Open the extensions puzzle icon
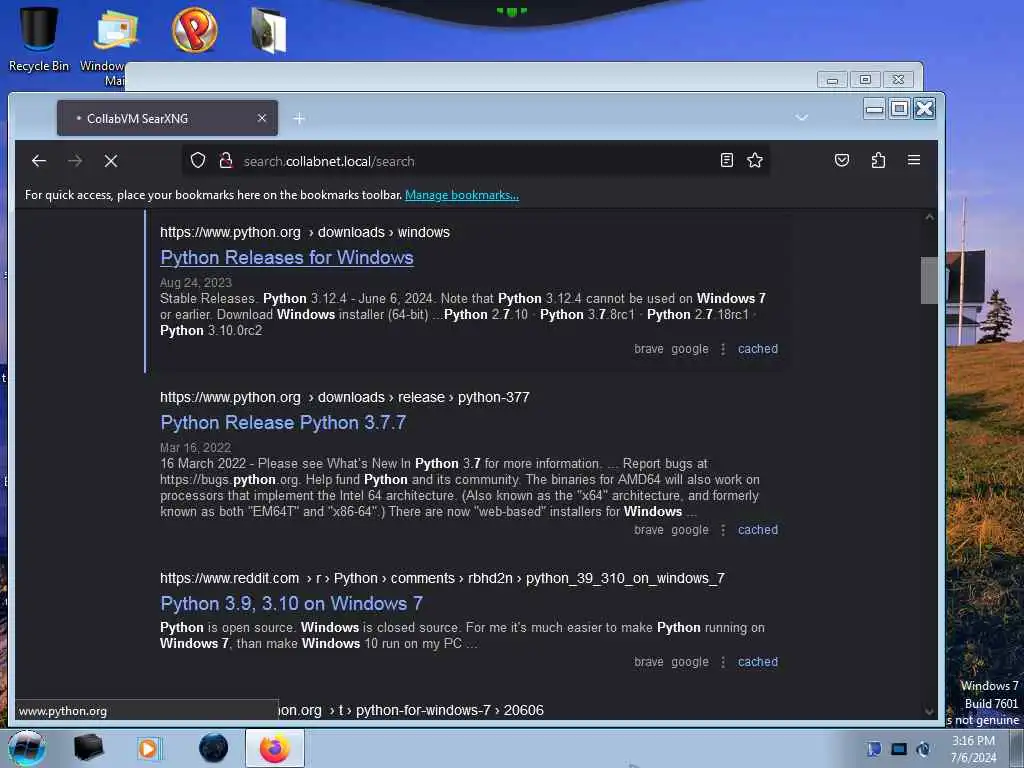Screen dimensions: 1024x768 (x=878, y=160)
